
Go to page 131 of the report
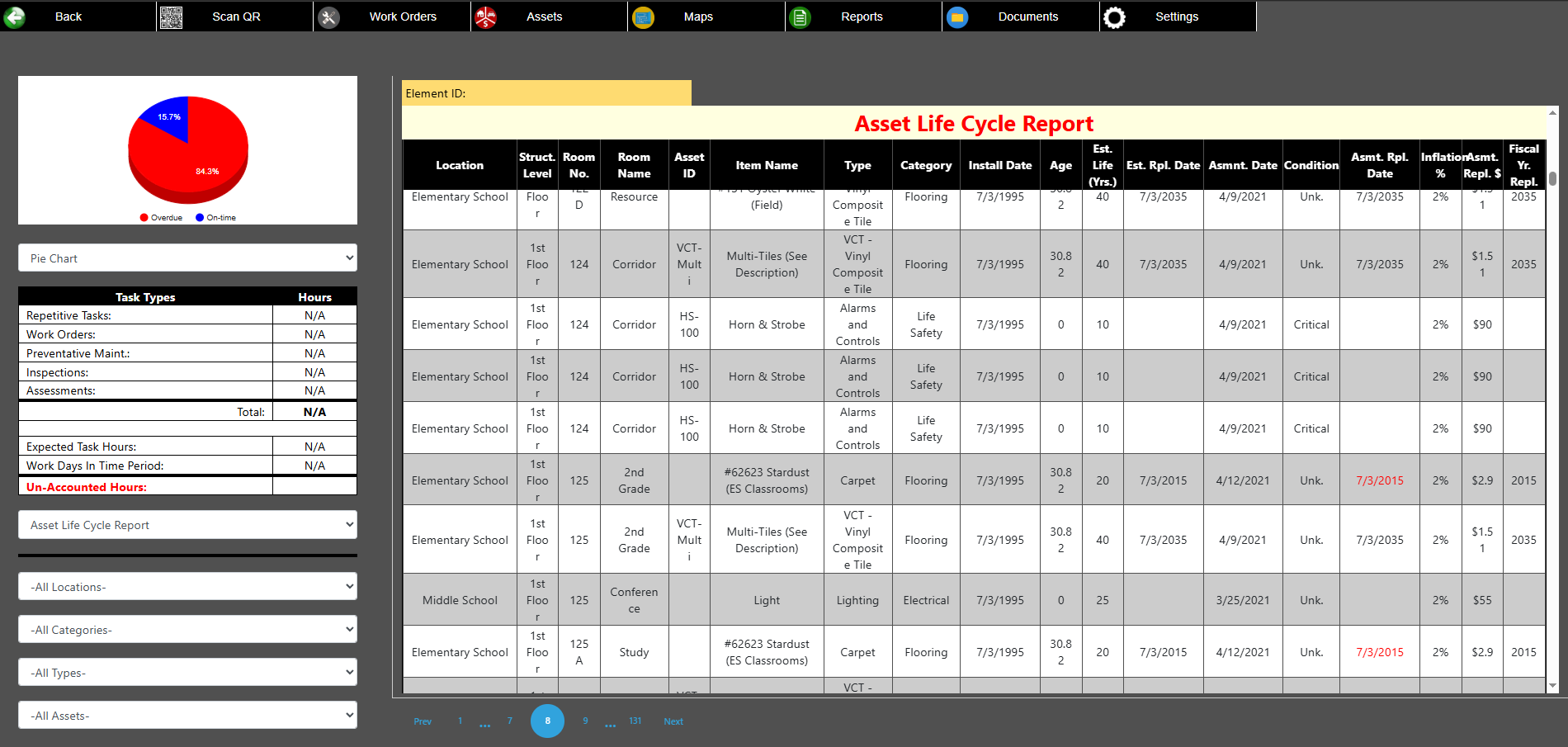pos(635,721)
